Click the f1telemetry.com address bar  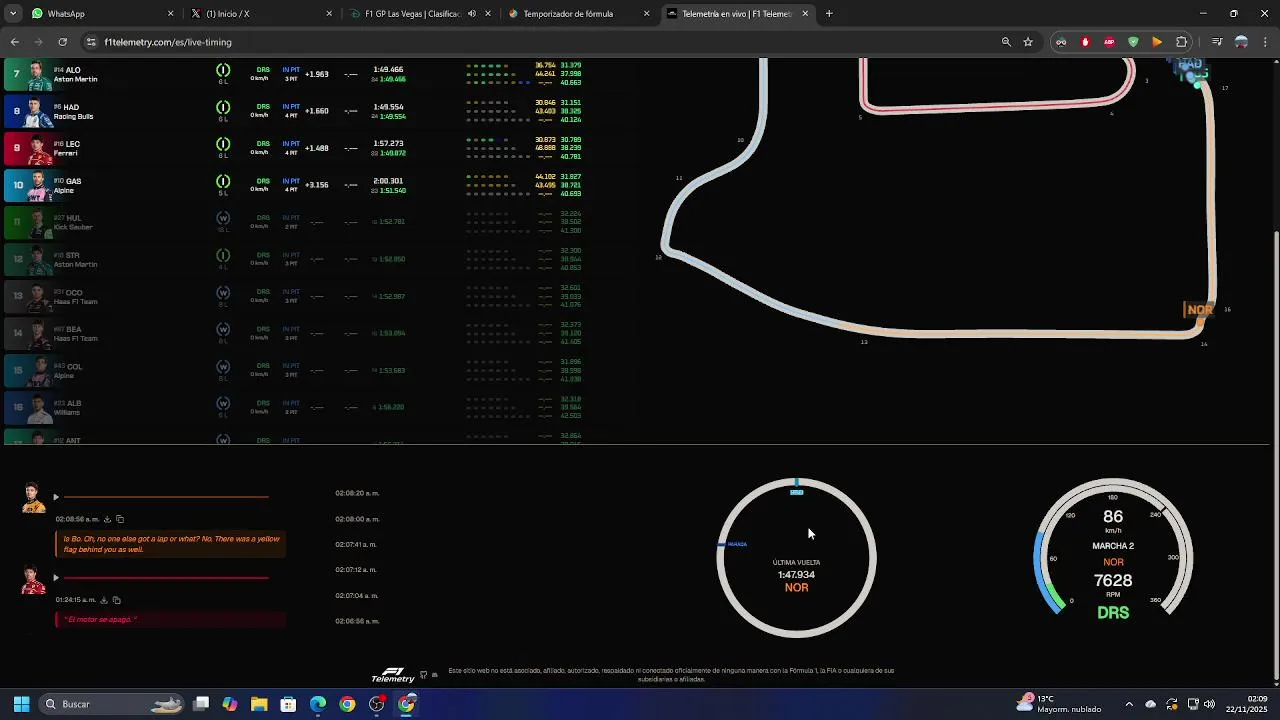click(540, 42)
